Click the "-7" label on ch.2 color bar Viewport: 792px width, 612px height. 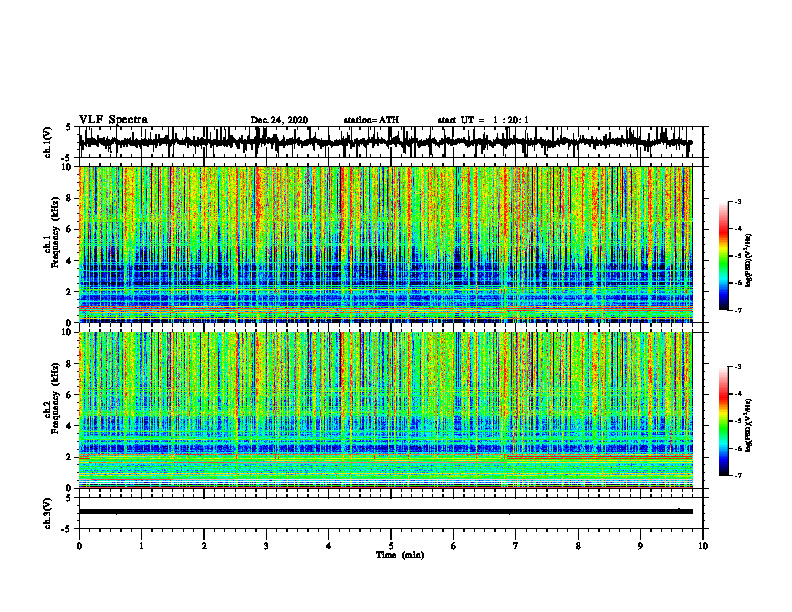(x=738, y=475)
